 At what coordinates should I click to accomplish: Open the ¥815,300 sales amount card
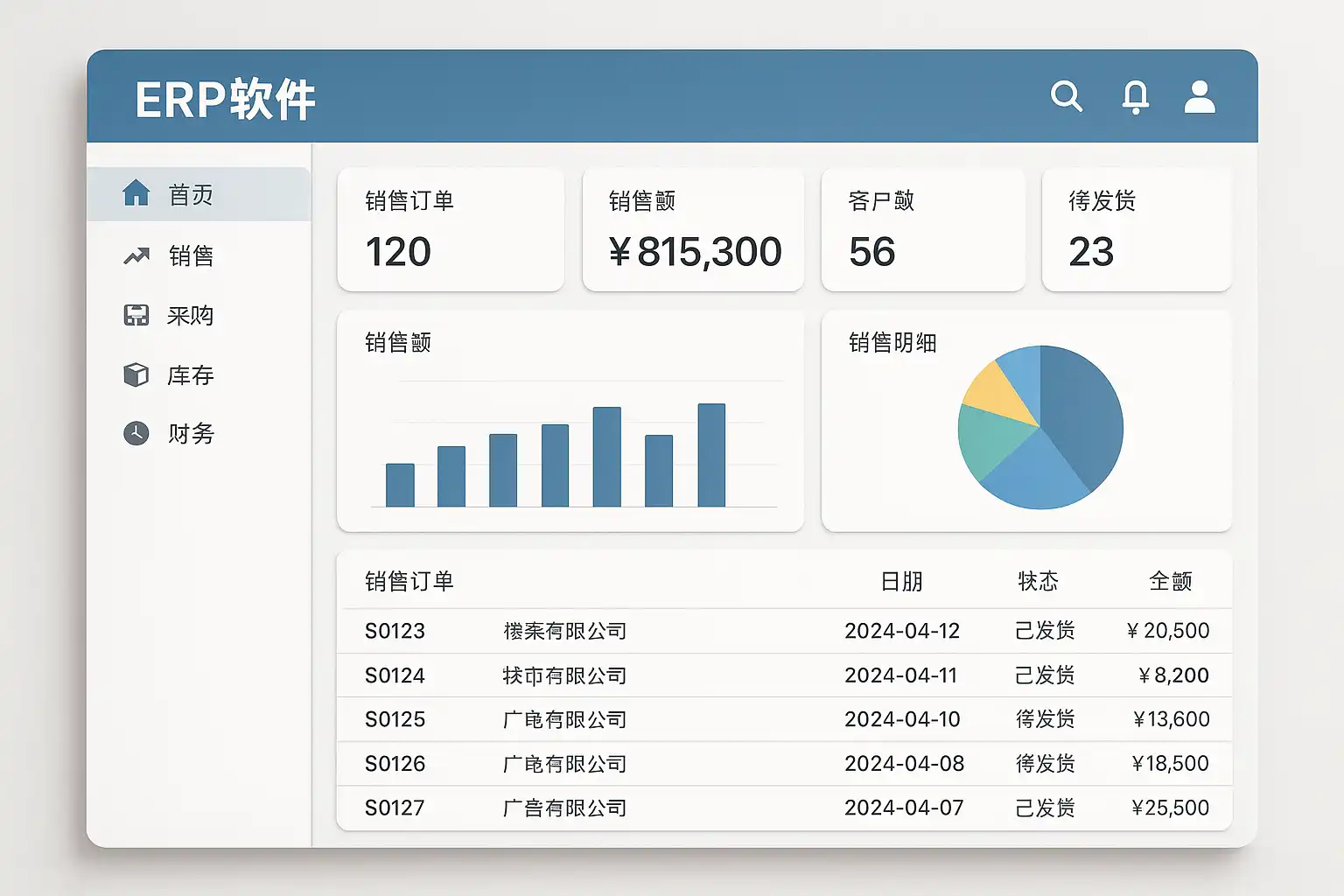point(693,230)
